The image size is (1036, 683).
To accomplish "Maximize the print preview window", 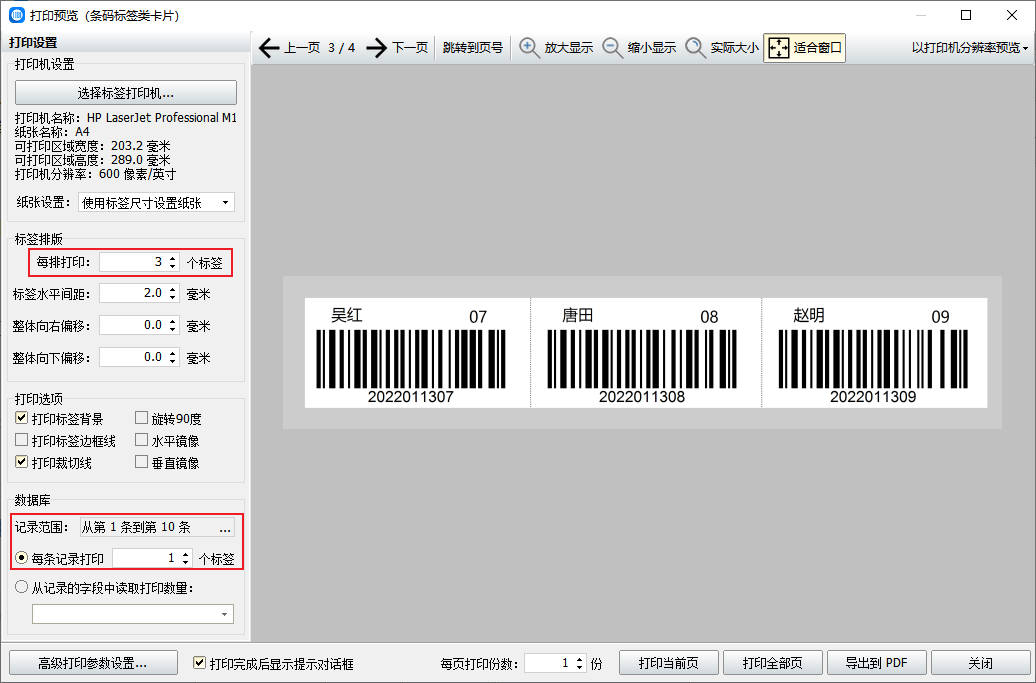I will coord(966,15).
